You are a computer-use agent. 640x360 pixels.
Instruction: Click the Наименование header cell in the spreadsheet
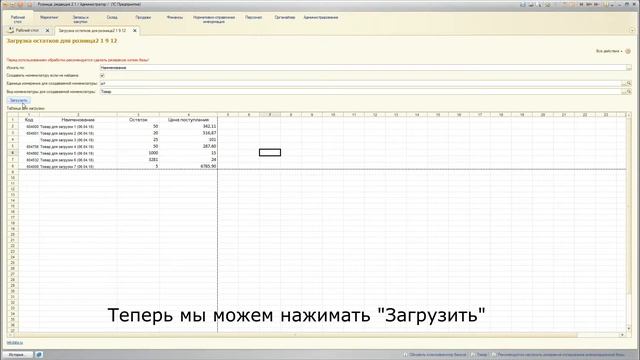point(78,120)
